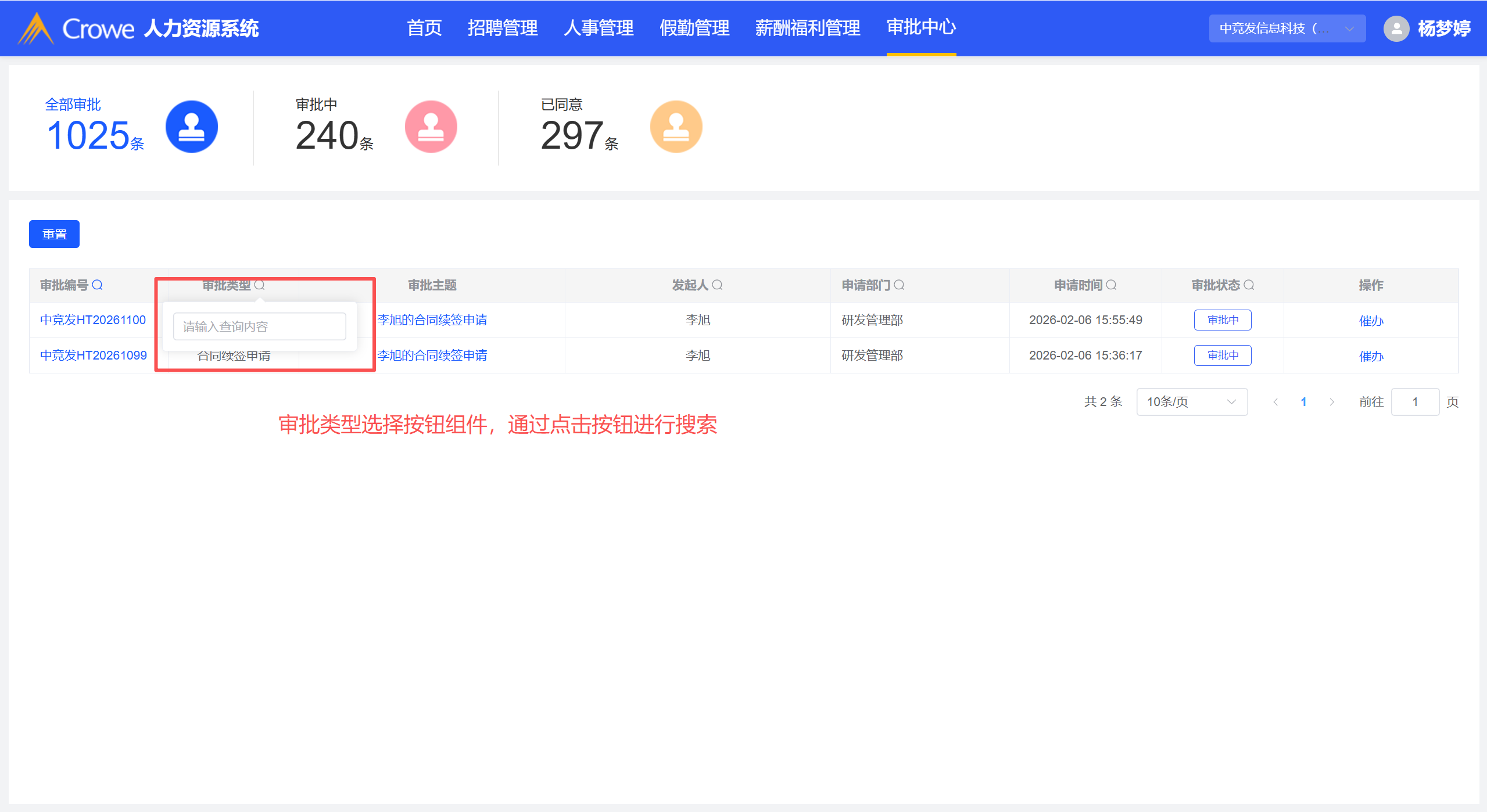This screenshot has height=812, width=1487.
Task: Click the orange 已同意 stamp icon
Action: (x=676, y=127)
